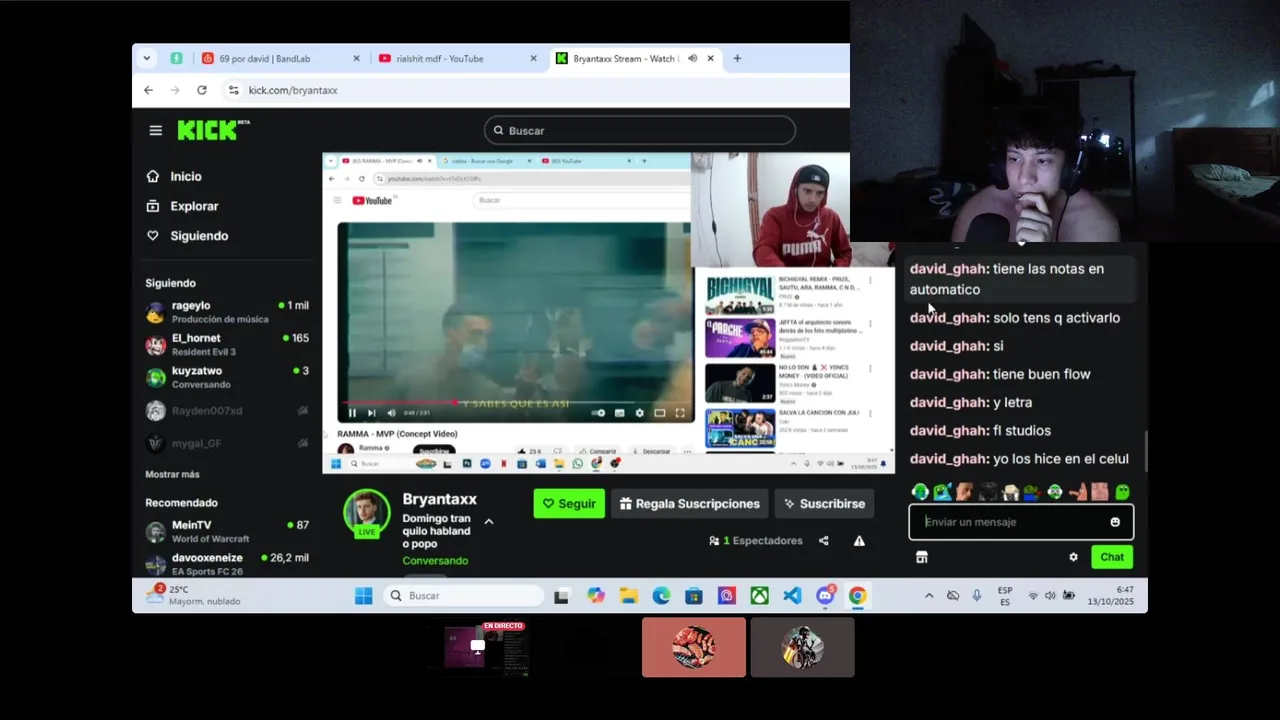The height and width of the screenshot is (720, 1280).
Task: Click the Windows taskbar Buscar search box
Action: pos(464,596)
